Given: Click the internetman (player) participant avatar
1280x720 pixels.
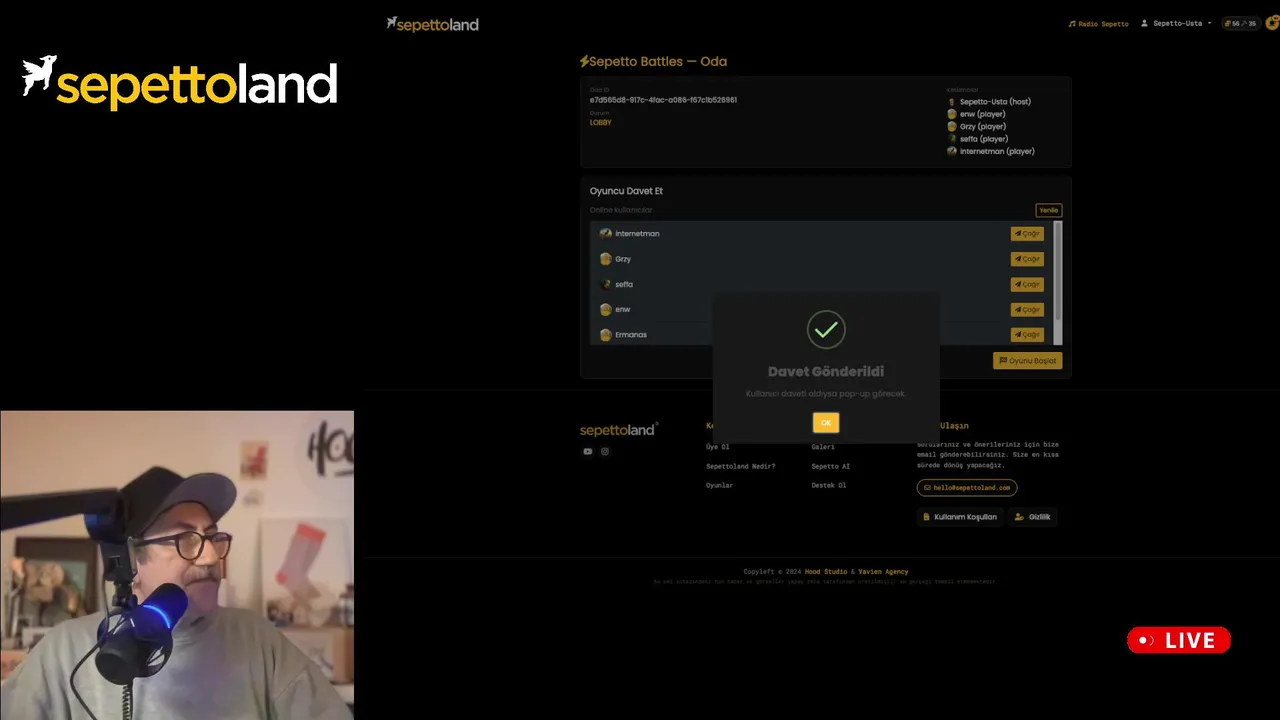Looking at the screenshot, I should click(952, 152).
